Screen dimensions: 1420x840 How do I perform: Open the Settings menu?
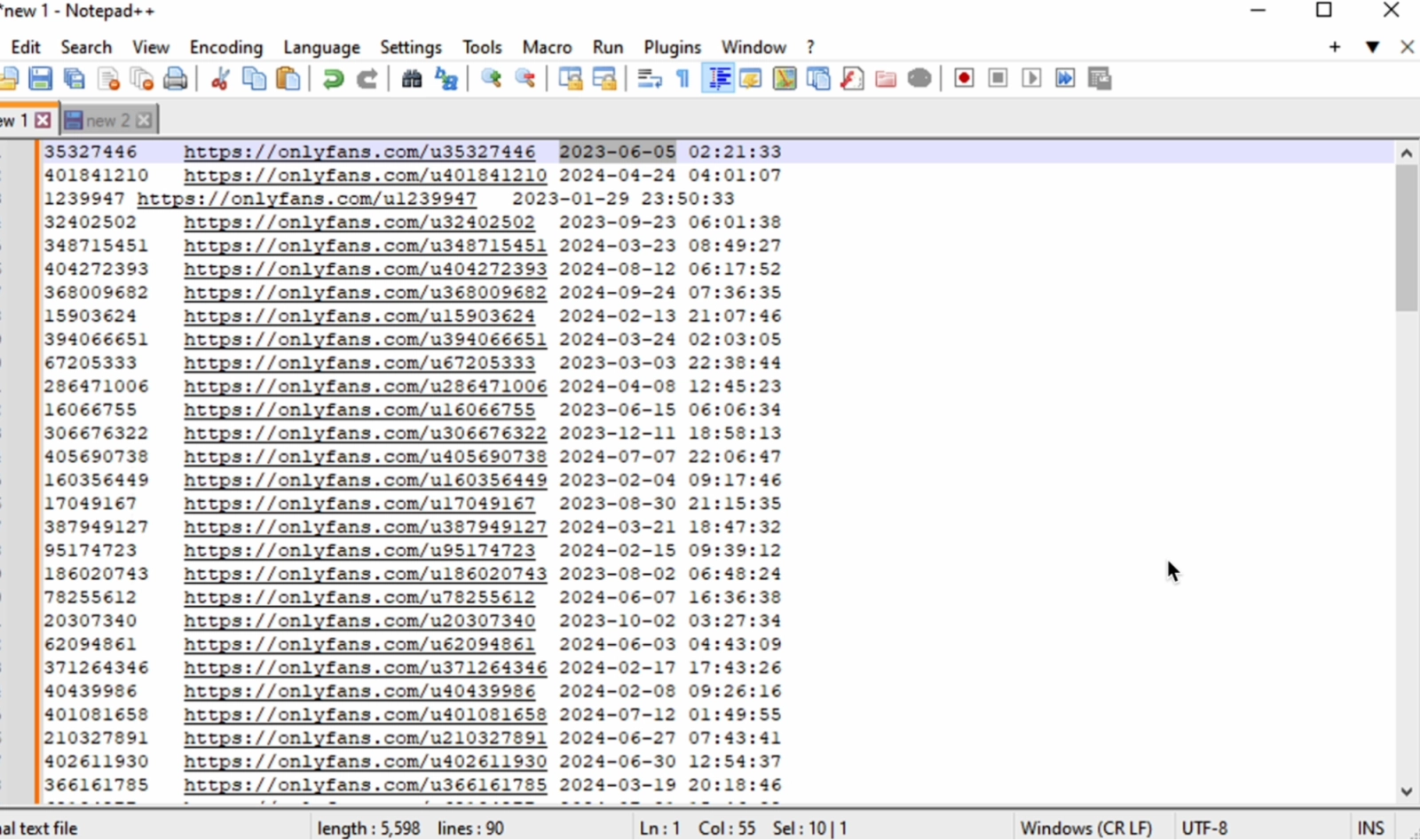pyautogui.click(x=411, y=47)
